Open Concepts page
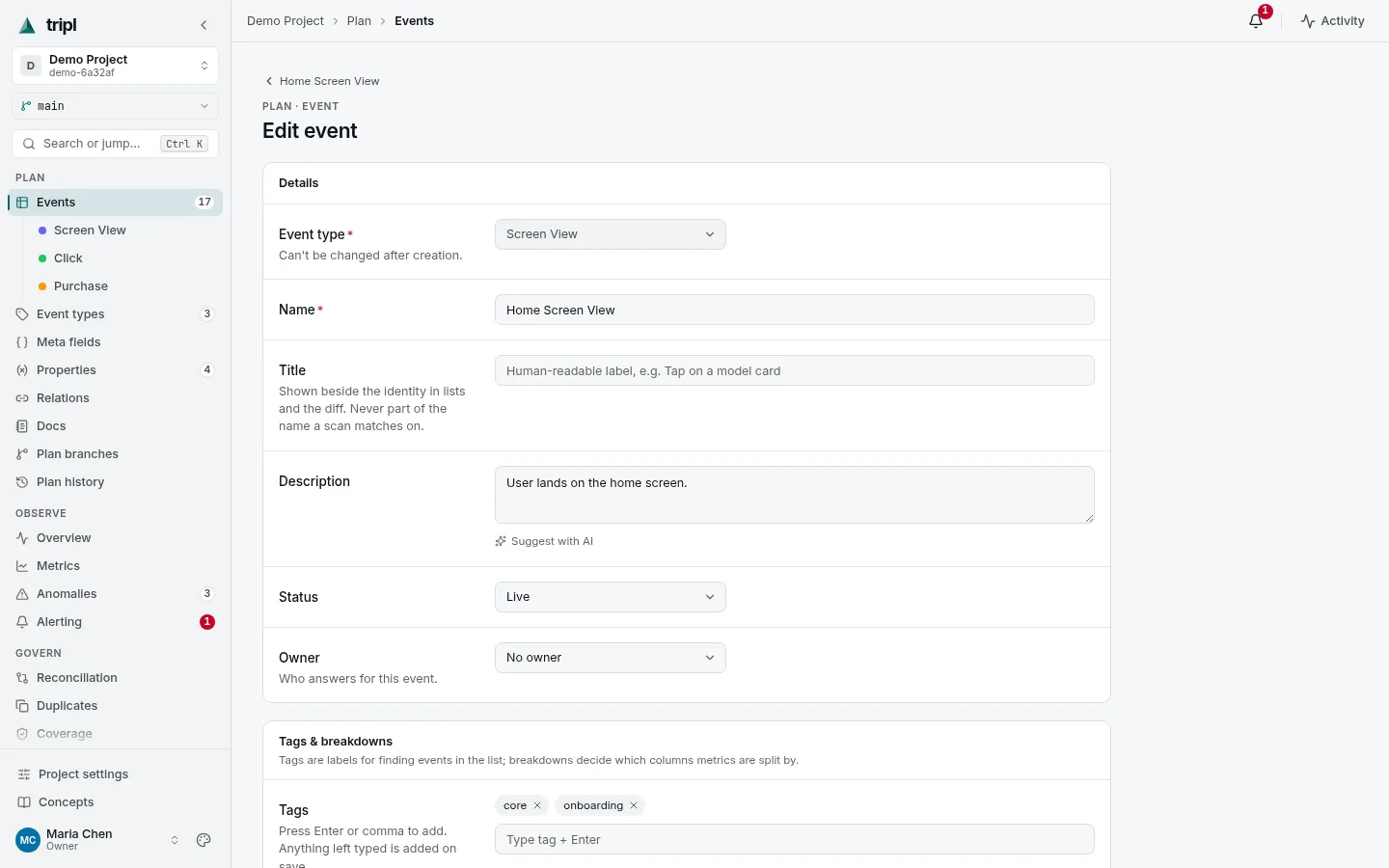Image resolution: width=1389 pixels, height=868 pixels. [115, 802]
